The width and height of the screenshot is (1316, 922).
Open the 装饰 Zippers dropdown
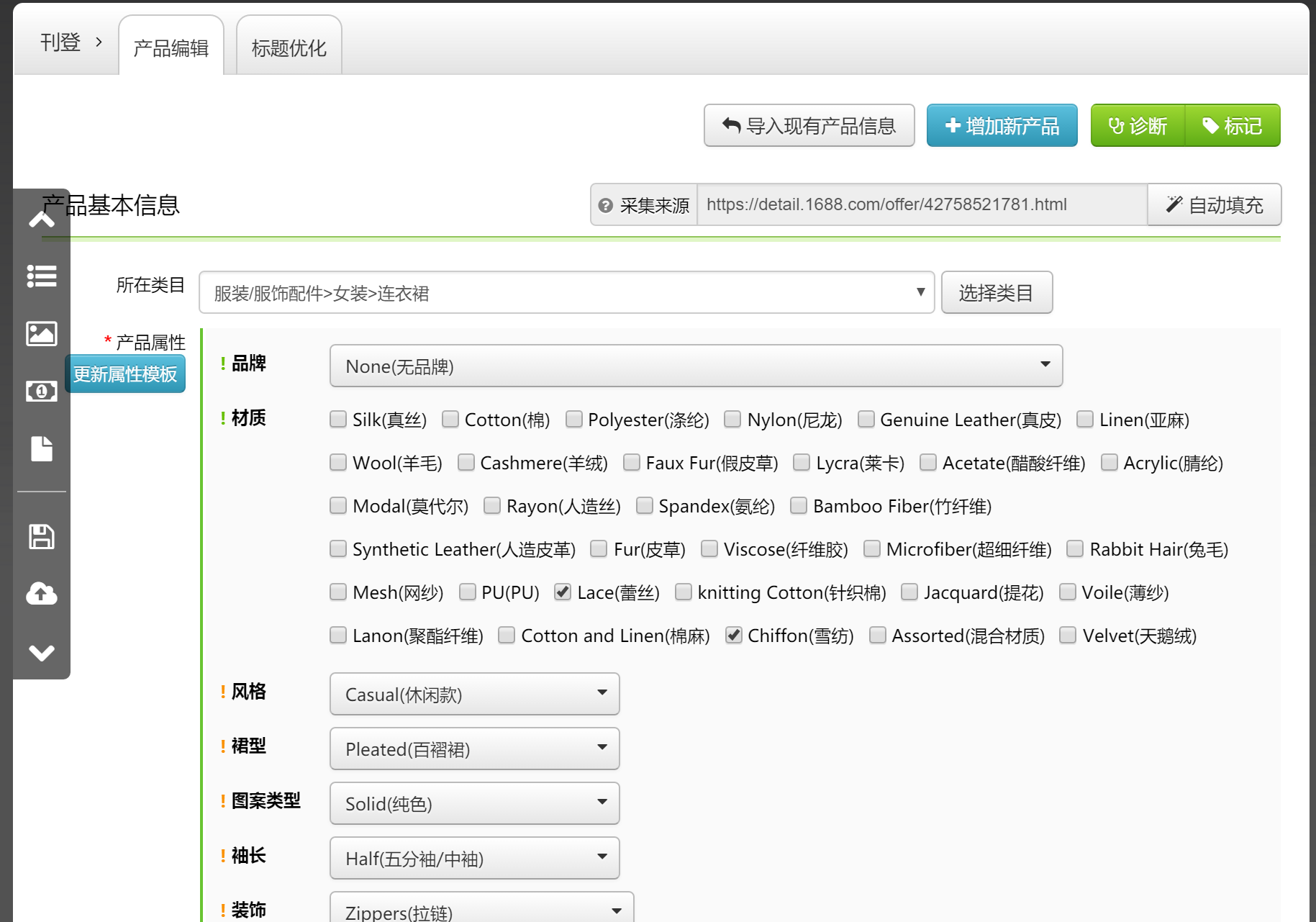482,908
